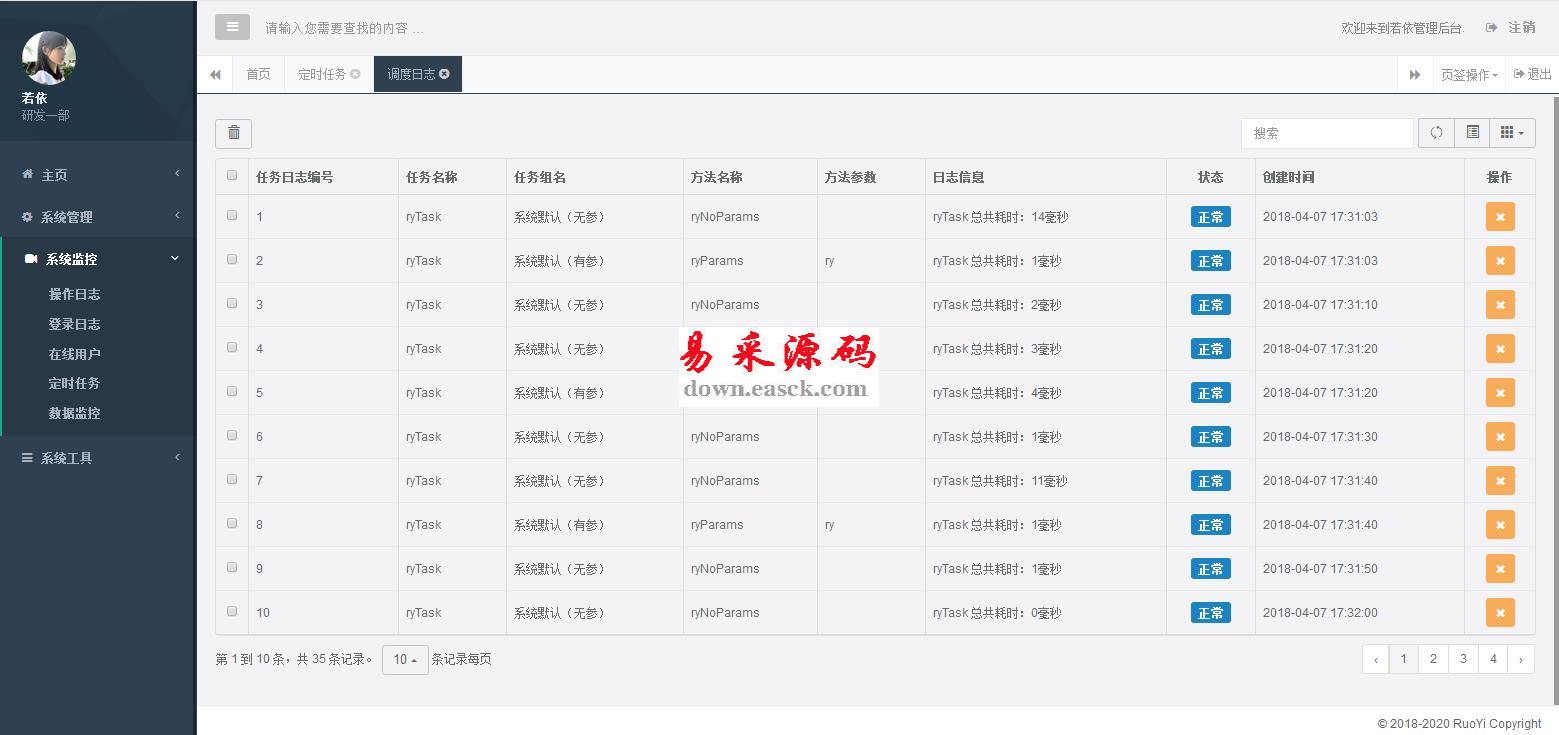Click the refresh icon beside search box
Viewport: 1559px width, 735px height.
click(1436, 133)
